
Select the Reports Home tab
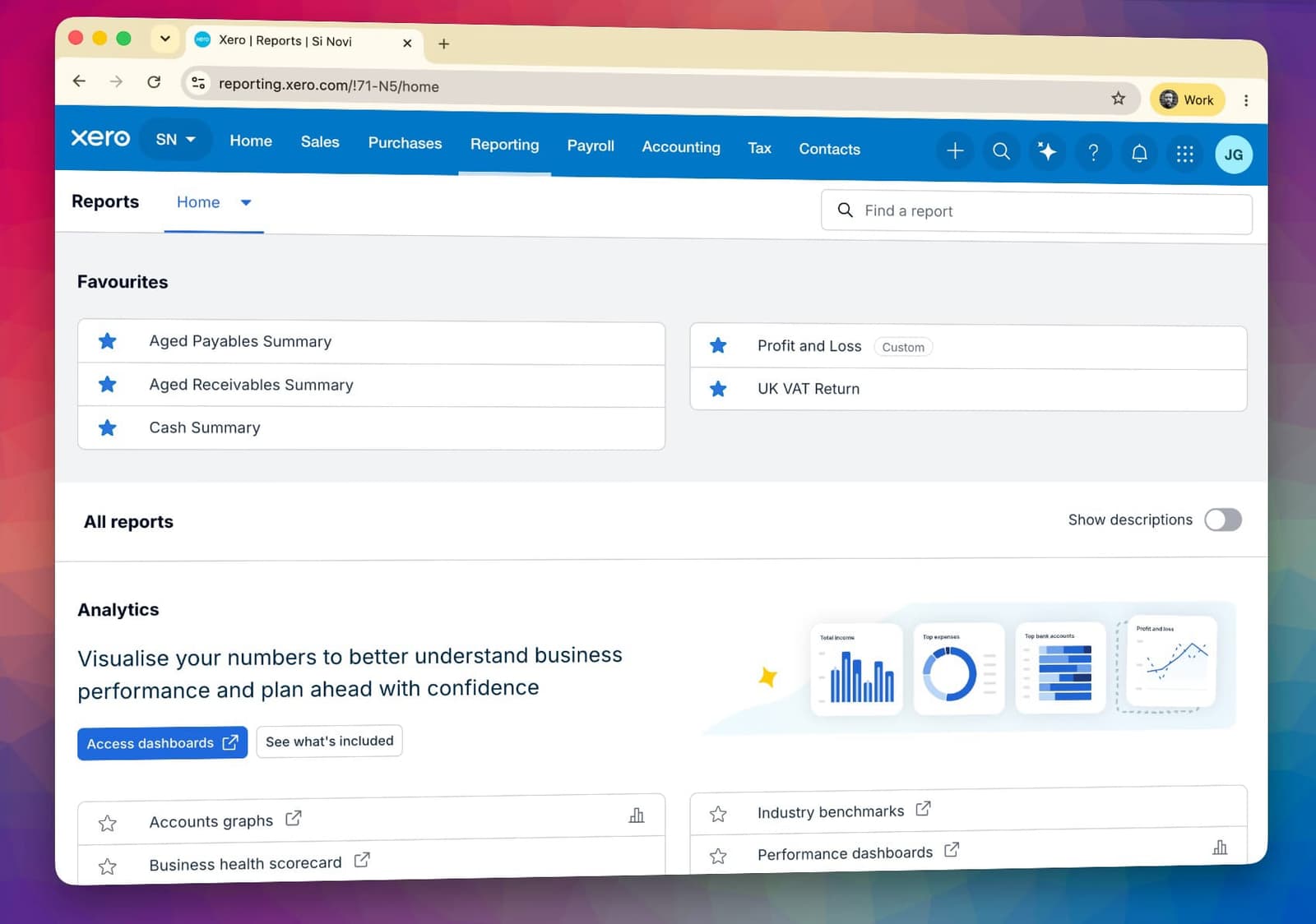point(198,202)
